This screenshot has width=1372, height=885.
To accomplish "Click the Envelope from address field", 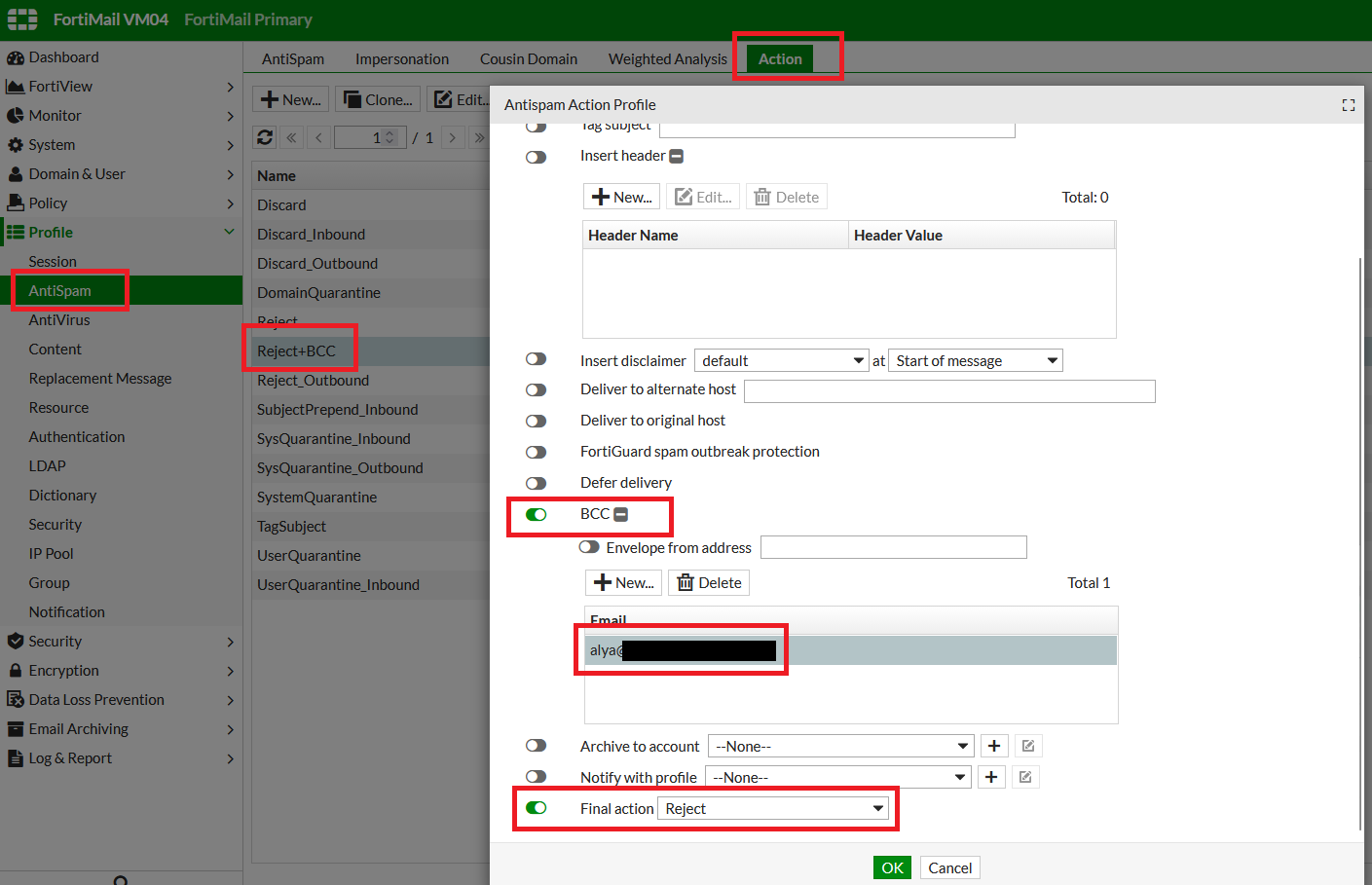I will click(x=894, y=547).
